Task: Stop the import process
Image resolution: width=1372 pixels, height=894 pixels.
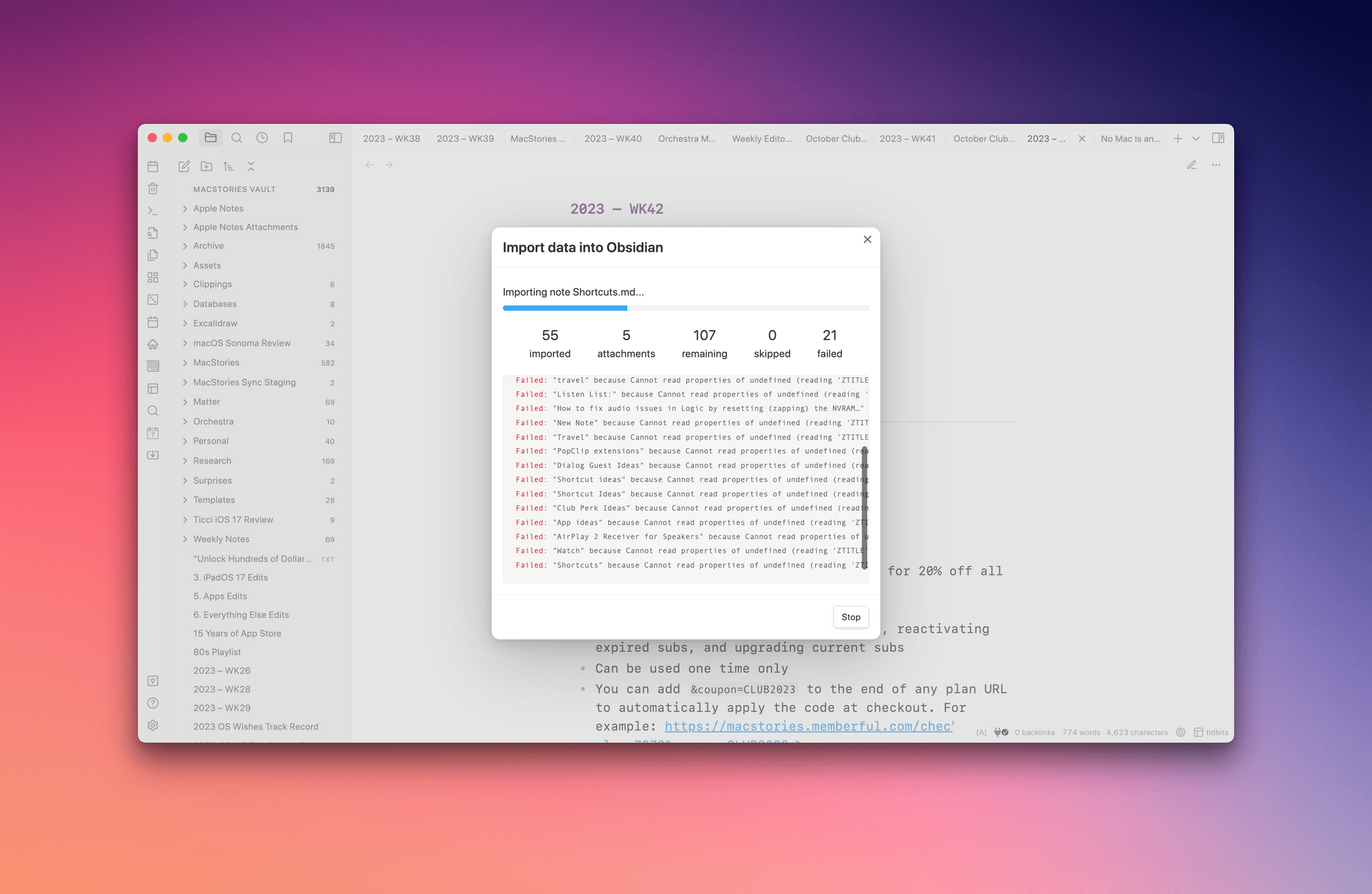Action: pyautogui.click(x=850, y=616)
